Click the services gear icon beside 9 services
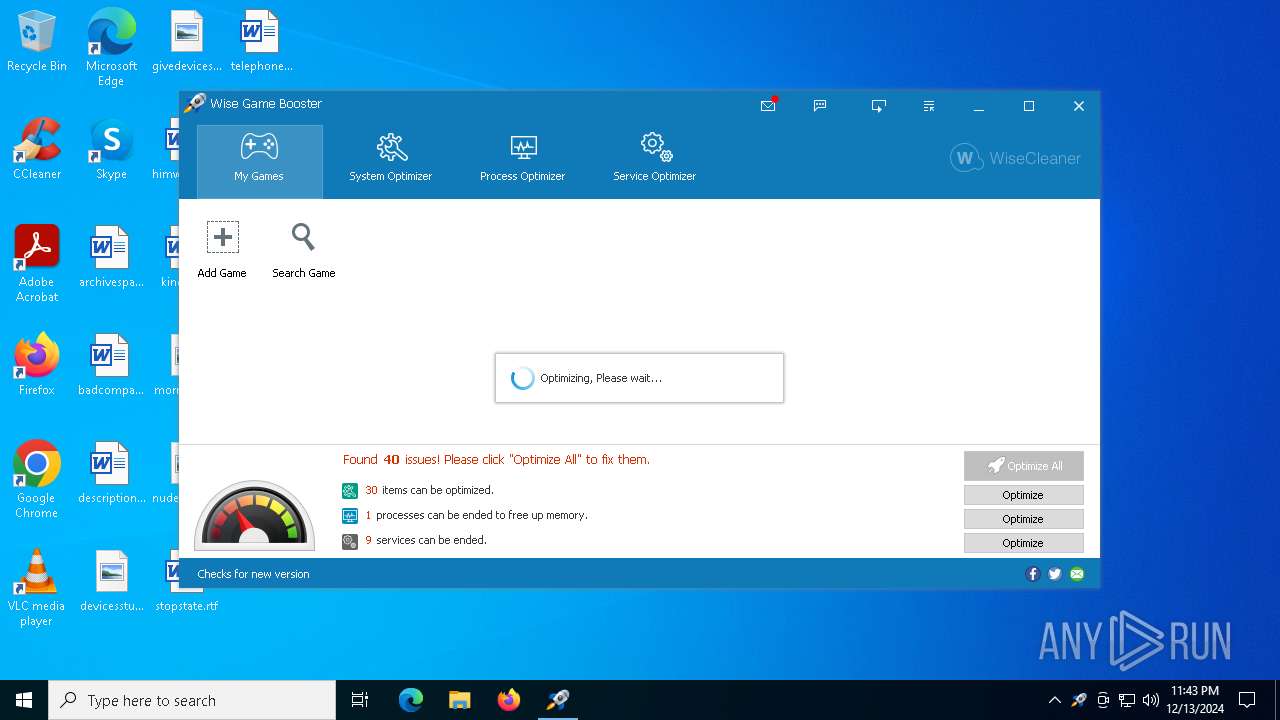Image resolution: width=1280 pixels, height=720 pixels. coord(350,541)
